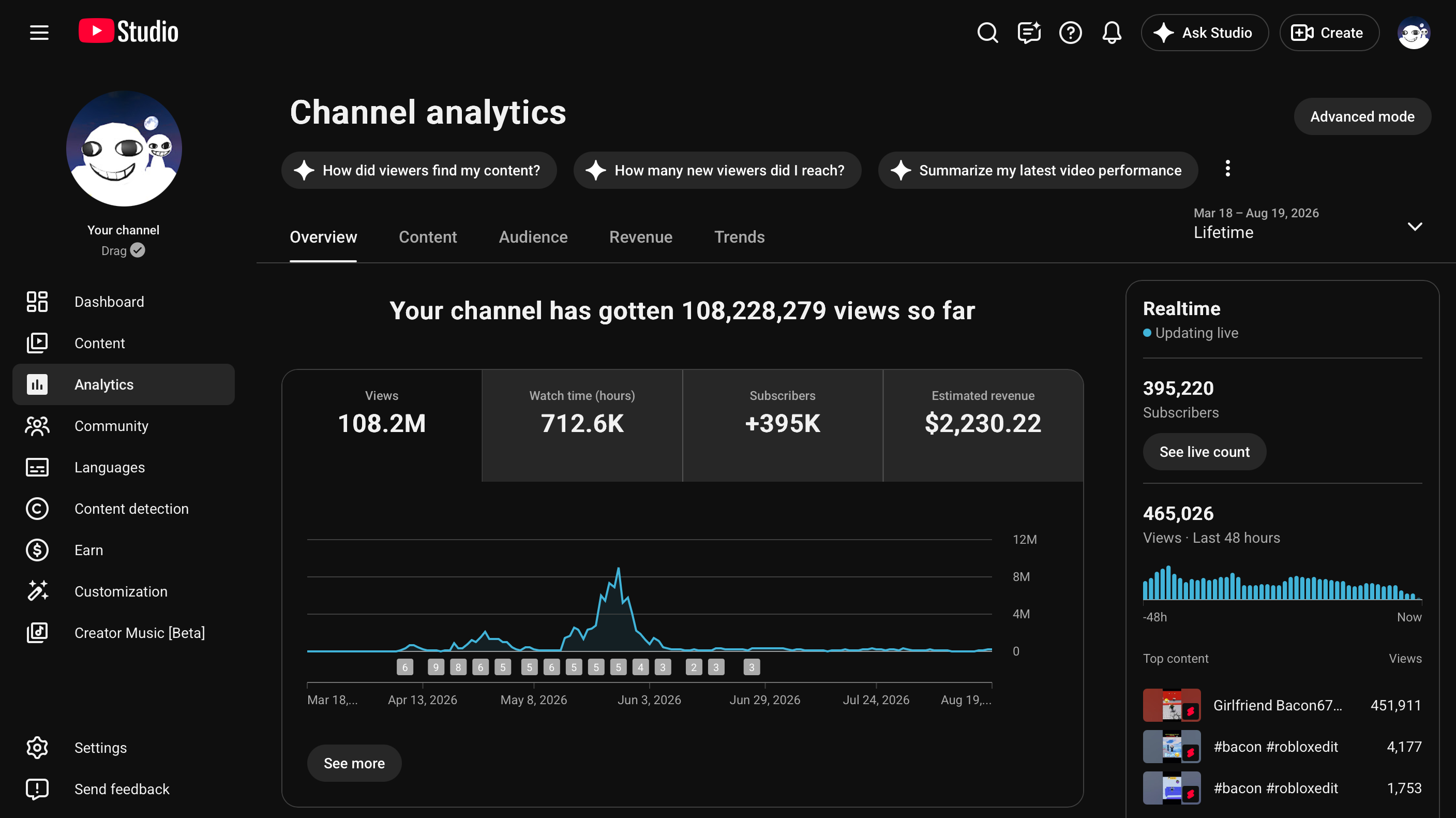Open the help question mark icon

click(1070, 33)
